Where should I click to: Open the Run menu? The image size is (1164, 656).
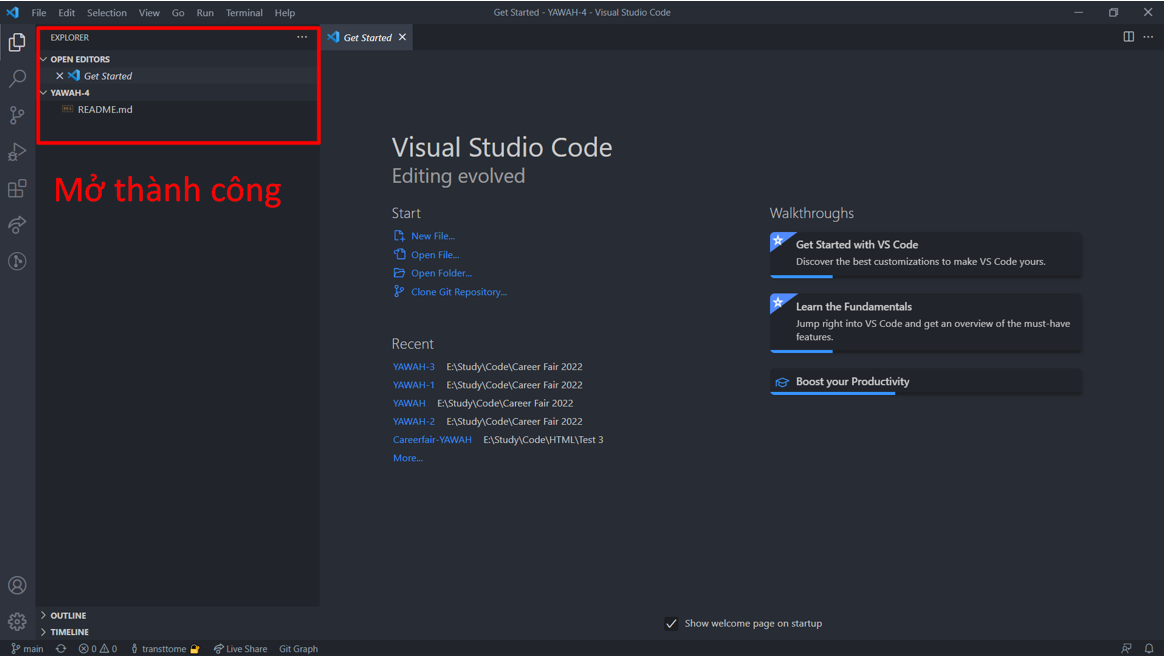205,13
